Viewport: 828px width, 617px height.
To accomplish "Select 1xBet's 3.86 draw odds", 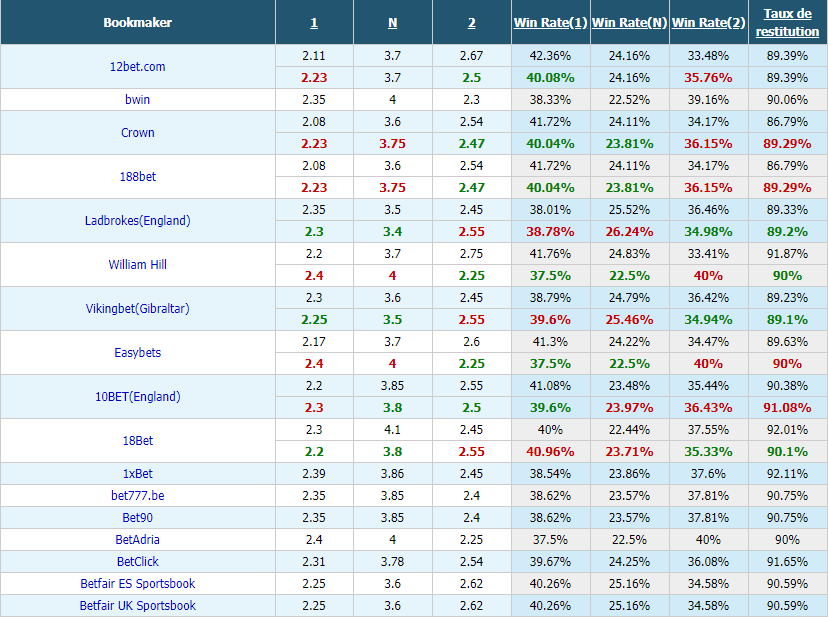I will (392, 474).
